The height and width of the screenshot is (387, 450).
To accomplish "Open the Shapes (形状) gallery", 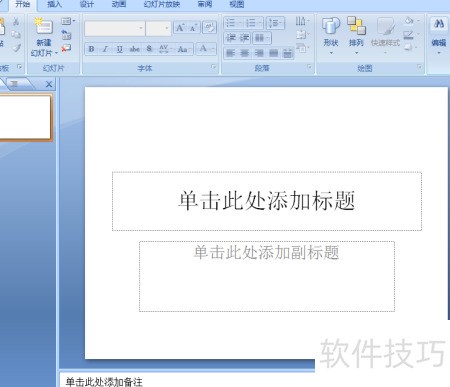I will pyautogui.click(x=330, y=36).
